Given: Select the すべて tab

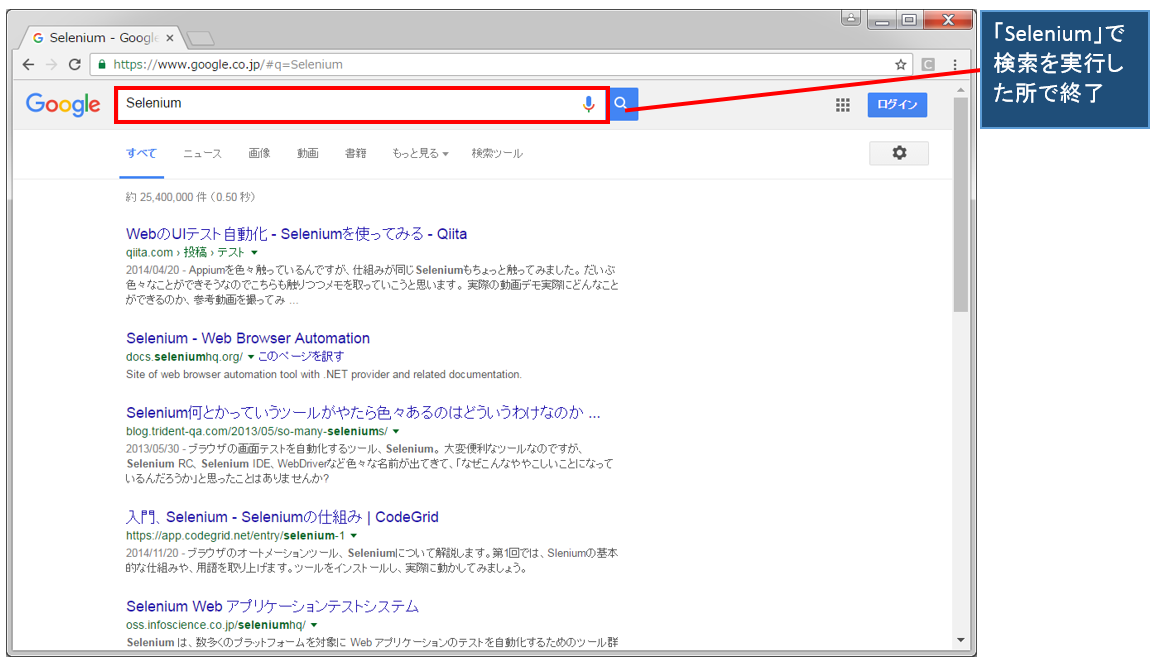Looking at the screenshot, I should point(141,153).
